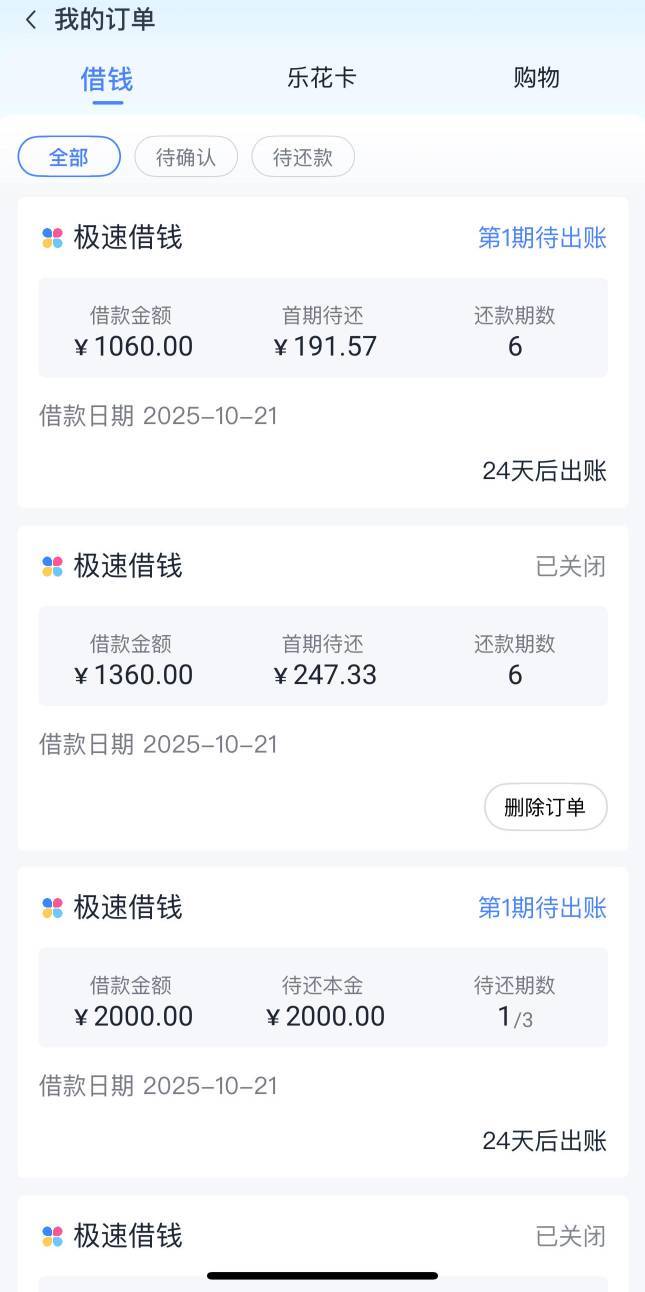645x1292 pixels.
Task: Open the 购物 tab
Action: 536,78
